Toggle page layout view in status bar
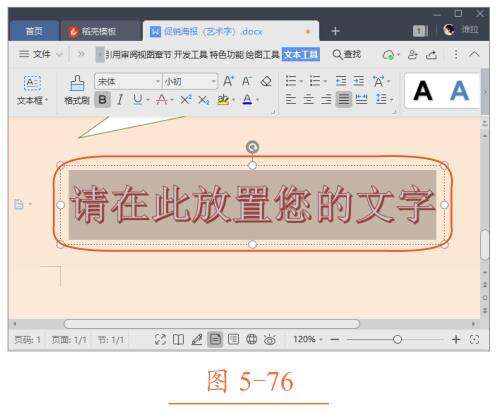The image size is (498, 411). pyautogui.click(x=215, y=339)
